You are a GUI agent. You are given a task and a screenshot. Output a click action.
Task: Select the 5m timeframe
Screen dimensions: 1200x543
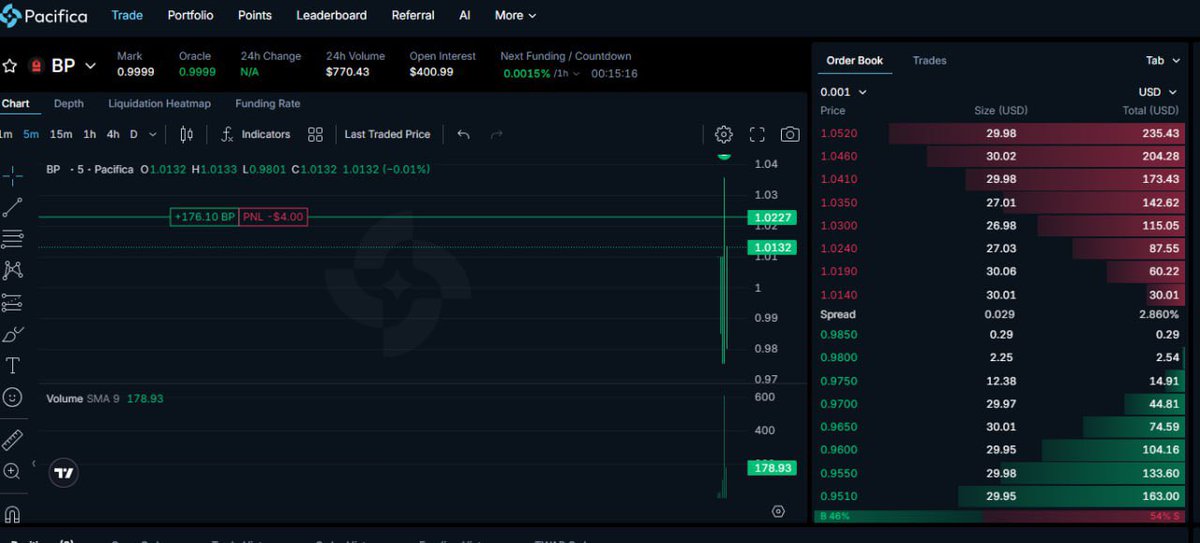click(31, 134)
